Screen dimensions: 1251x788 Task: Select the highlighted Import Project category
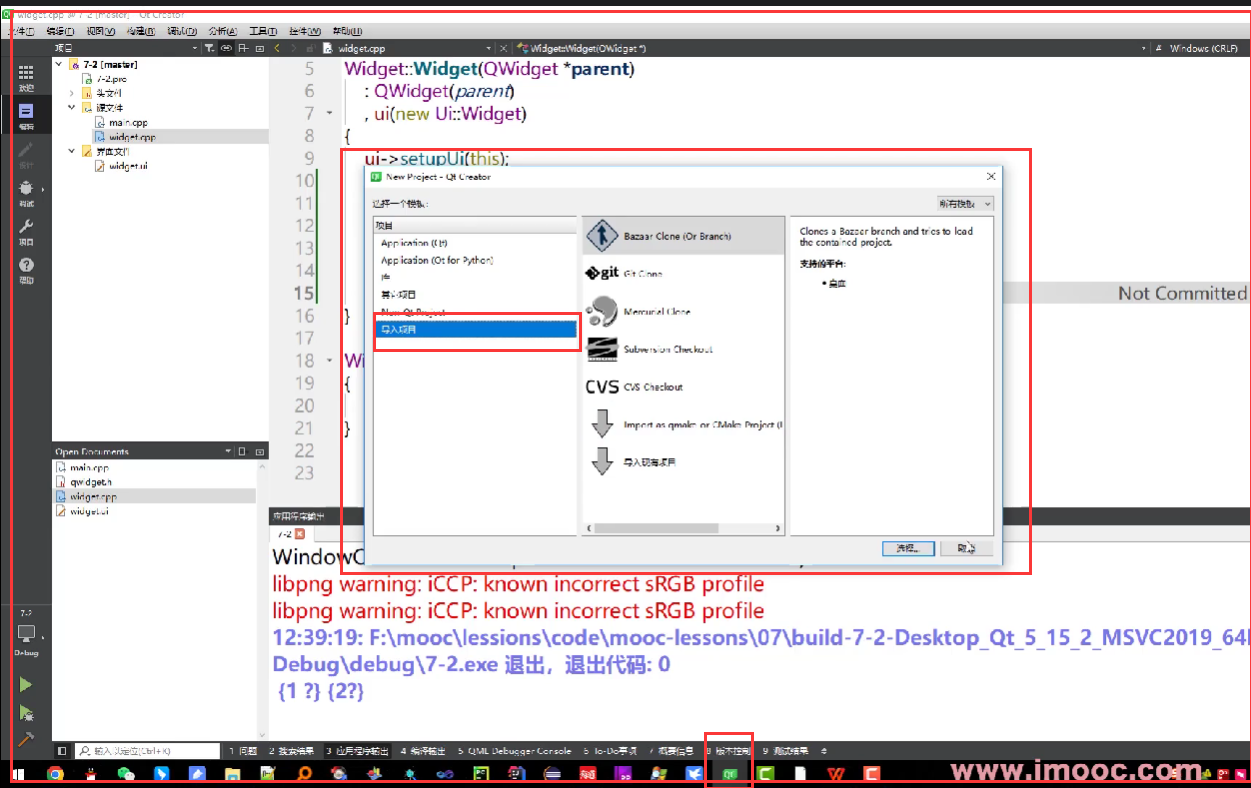pyautogui.click(x=475, y=328)
